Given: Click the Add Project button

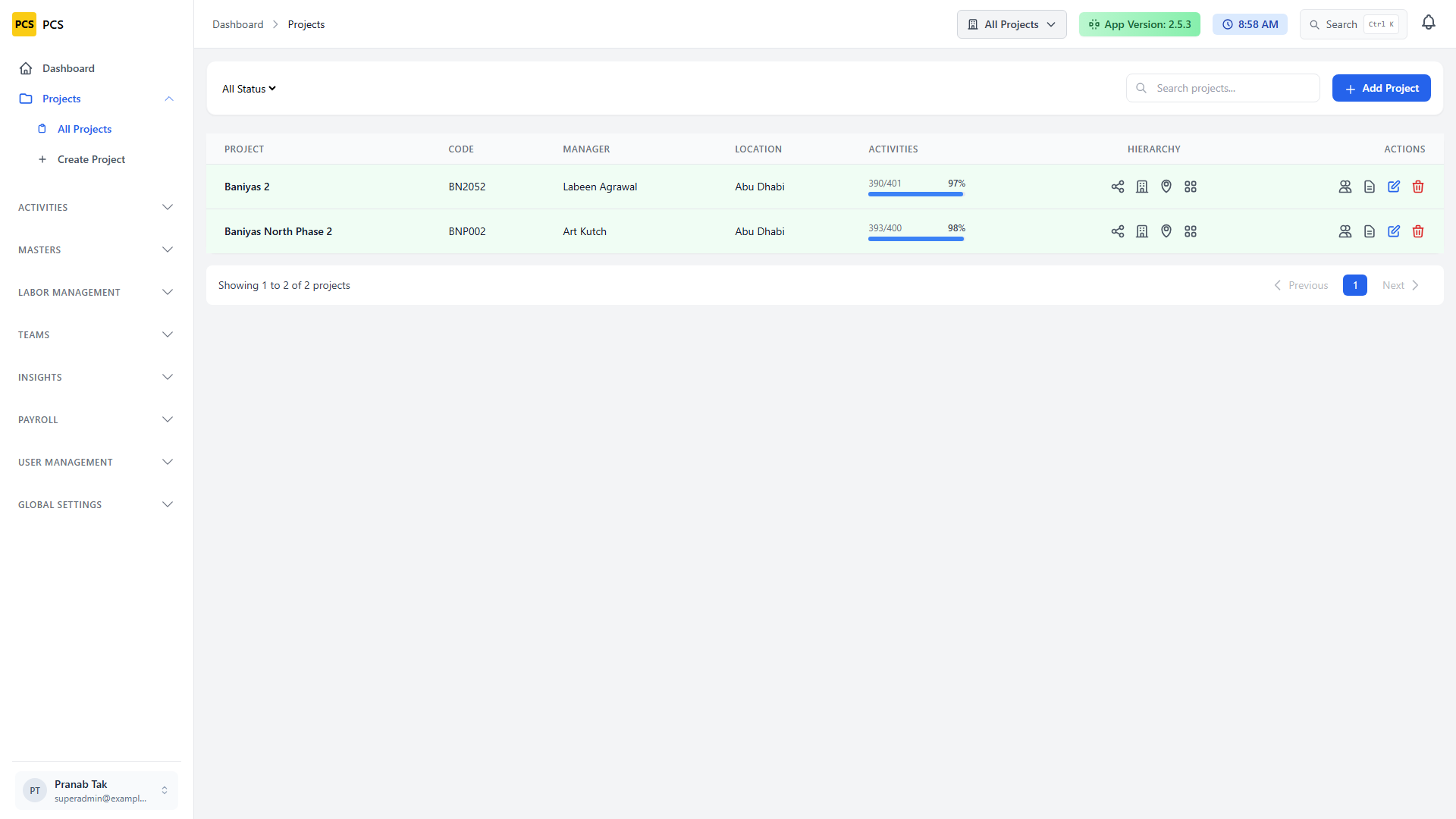Looking at the screenshot, I should 1381,88.
